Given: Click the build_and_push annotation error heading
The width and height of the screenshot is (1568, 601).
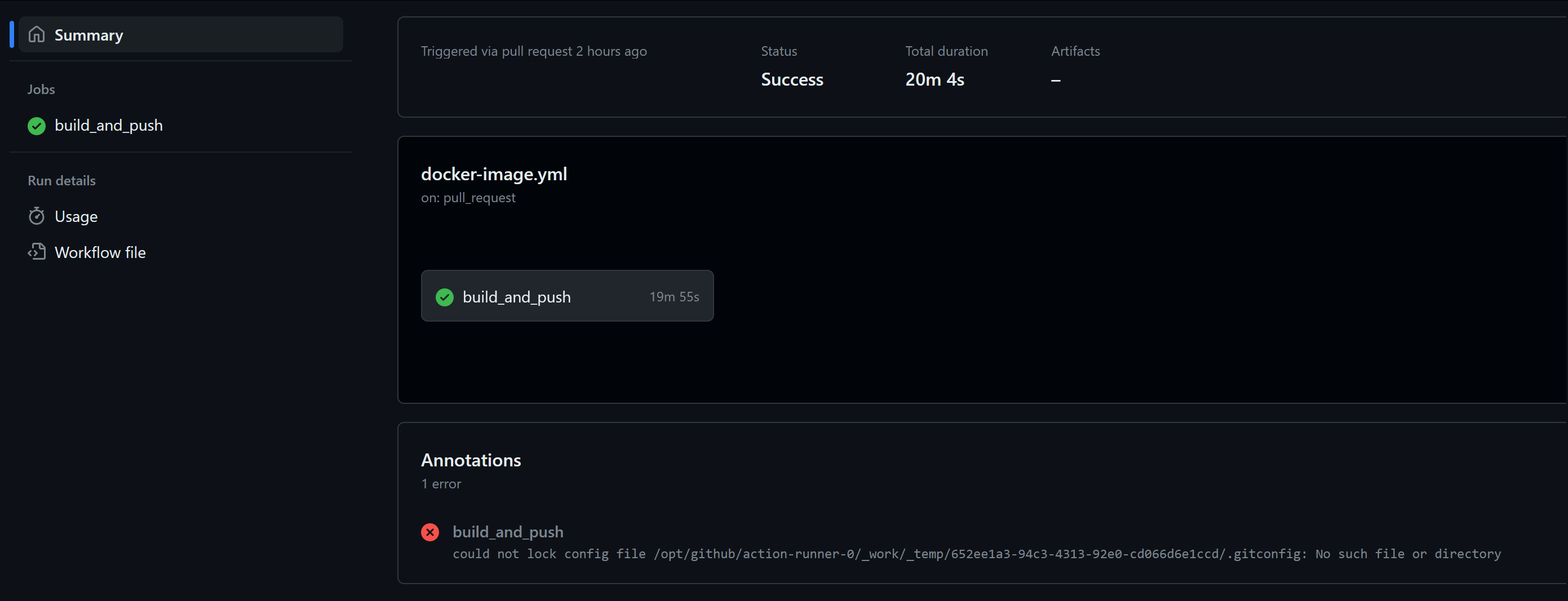Looking at the screenshot, I should coord(508,532).
